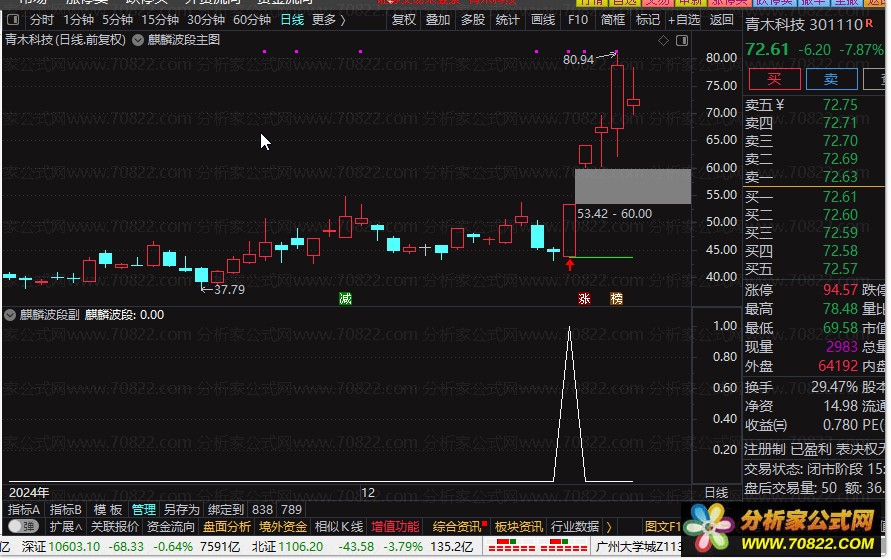This screenshot has height=560, width=891.
Task: Open the 增值功能 tab
Action: (395, 527)
